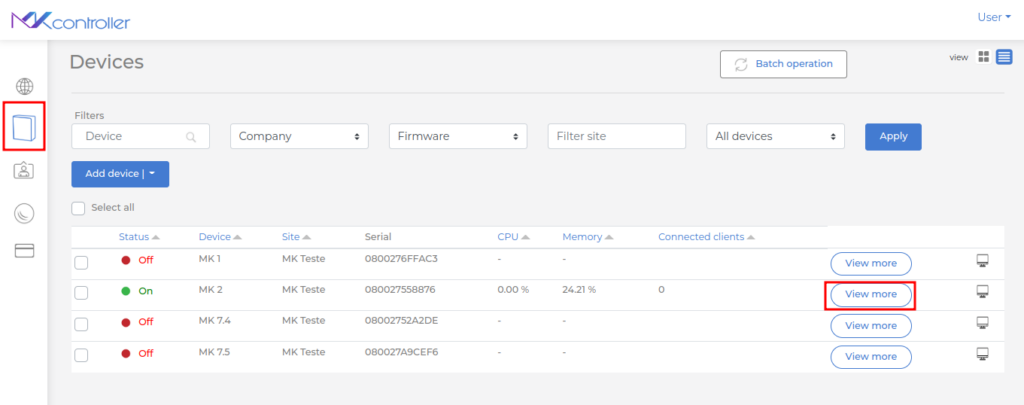The width and height of the screenshot is (1024, 405).
Task: Select the MK 7.5 row checkbox
Action: pyautogui.click(x=82, y=355)
